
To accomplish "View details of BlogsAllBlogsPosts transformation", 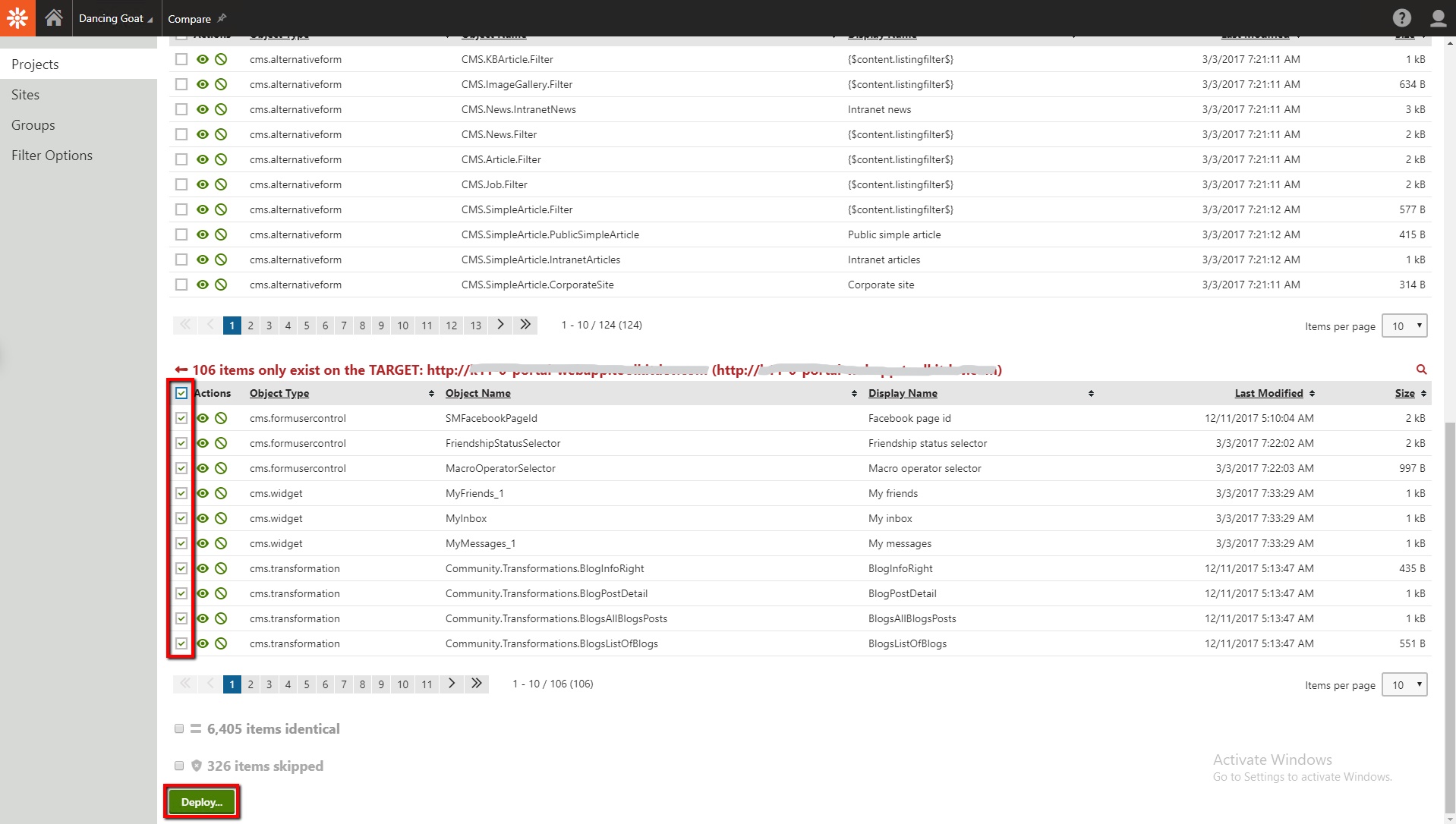I will (203, 618).
